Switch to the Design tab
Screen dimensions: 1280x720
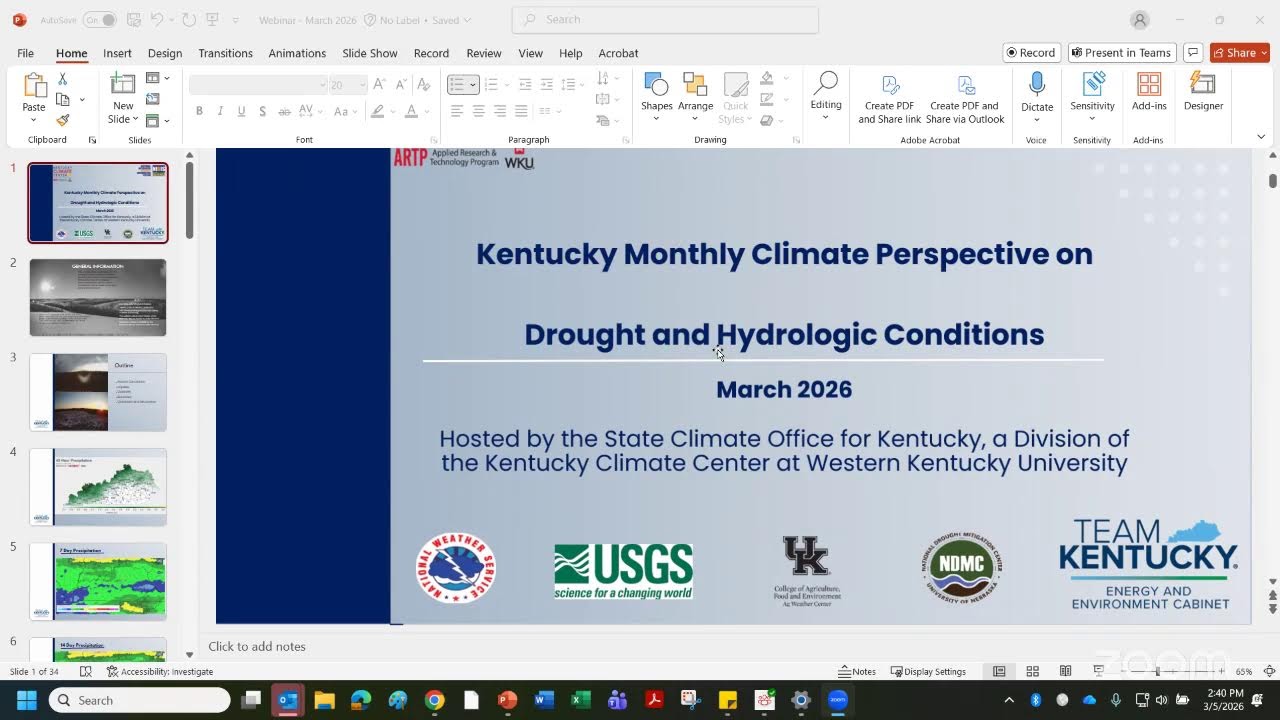pyautogui.click(x=165, y=53)
